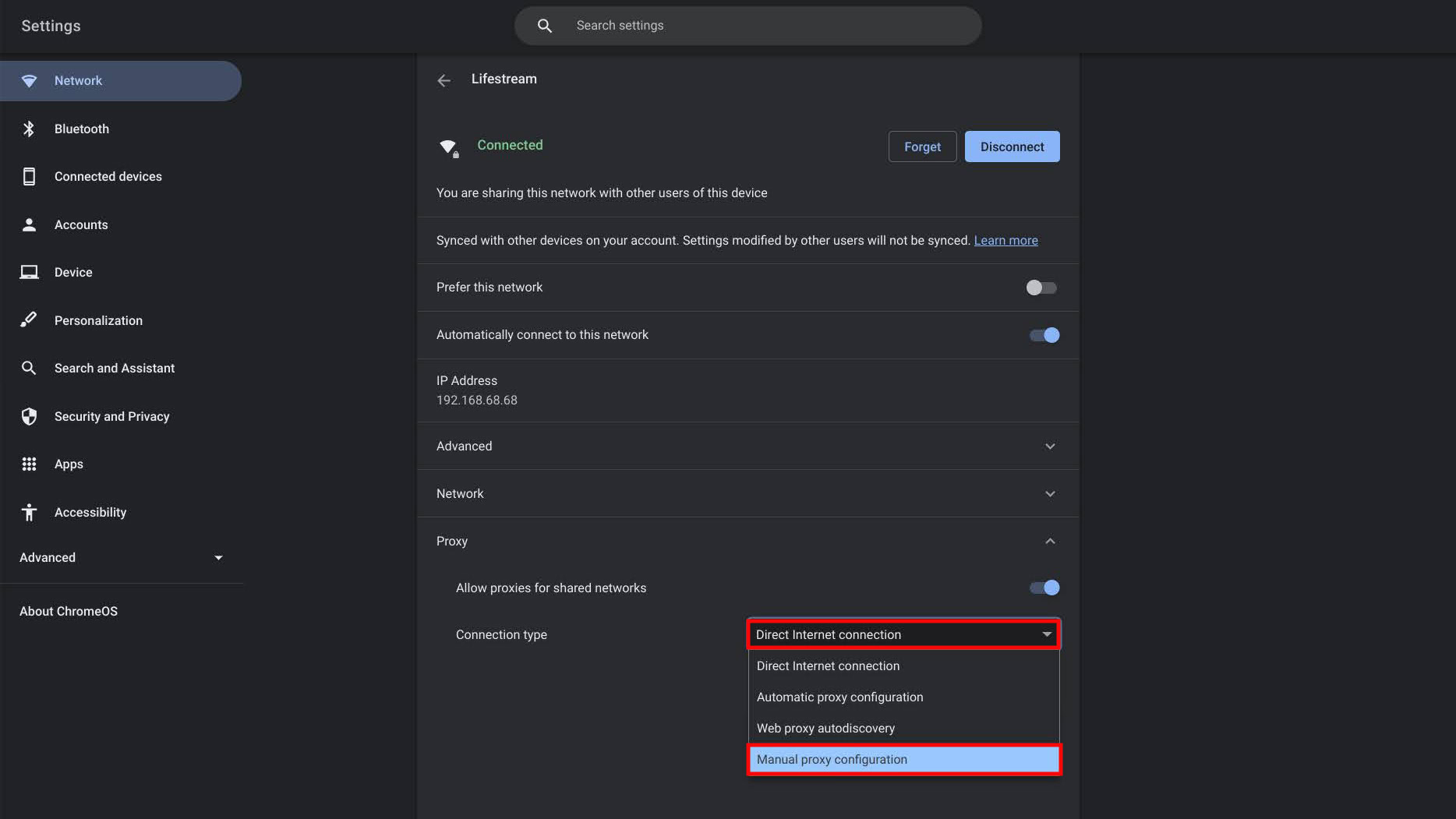Click the Apps grid icon
The width and height of the screenshot is (1456, 819).
[x=29, y=464]
